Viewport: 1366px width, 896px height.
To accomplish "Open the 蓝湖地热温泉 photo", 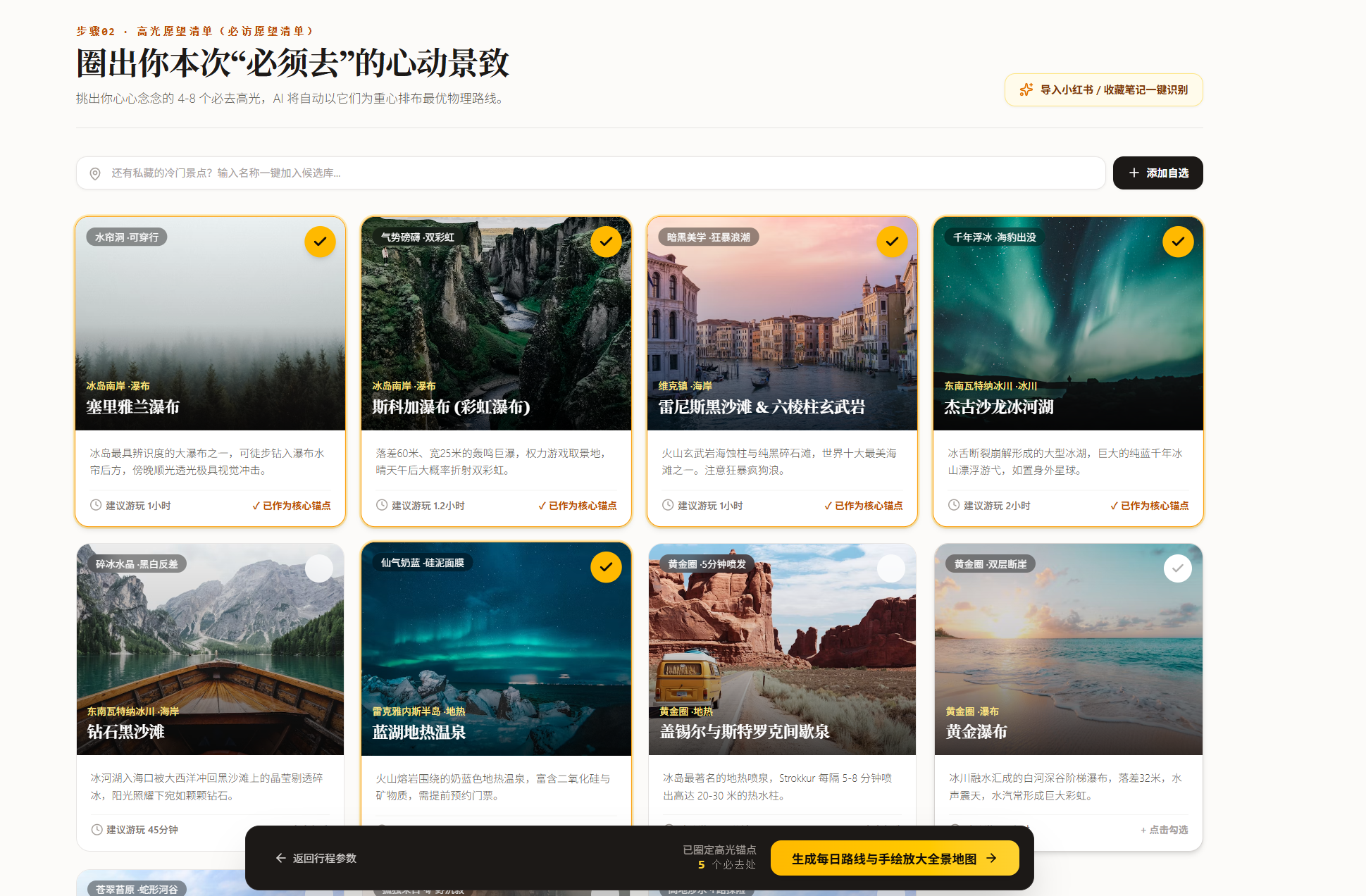I will click(x=496, y=649).
